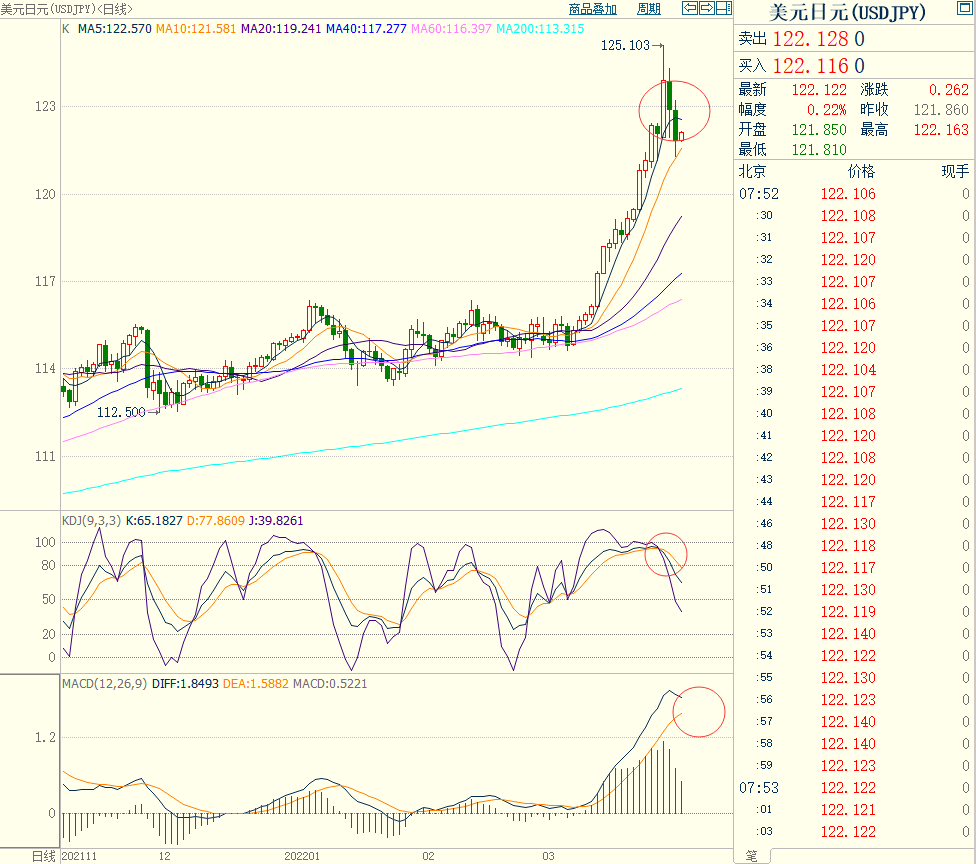Click the 112.500 low price marker

121,412
